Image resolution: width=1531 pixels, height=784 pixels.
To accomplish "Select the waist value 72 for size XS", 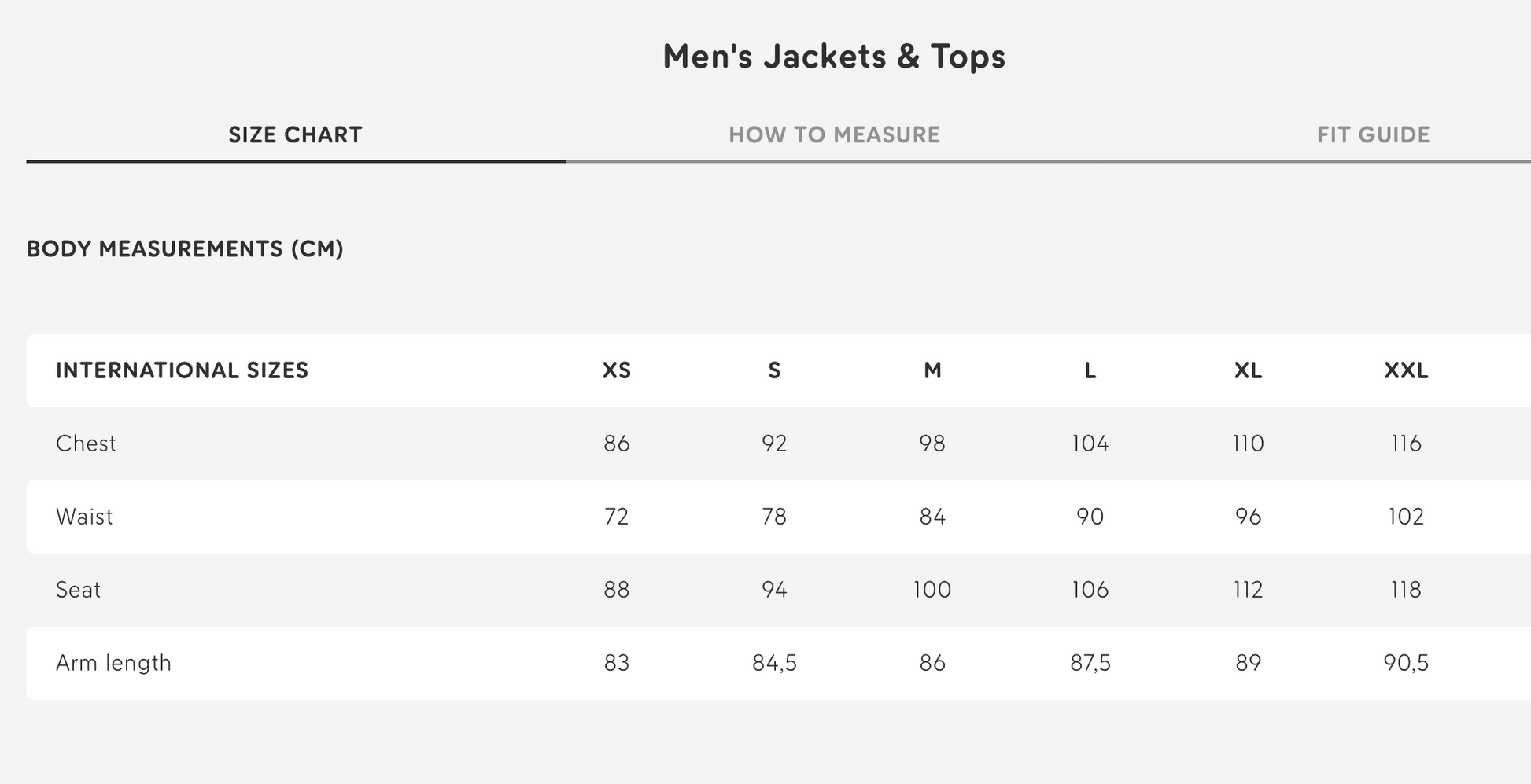I will 617,517.
